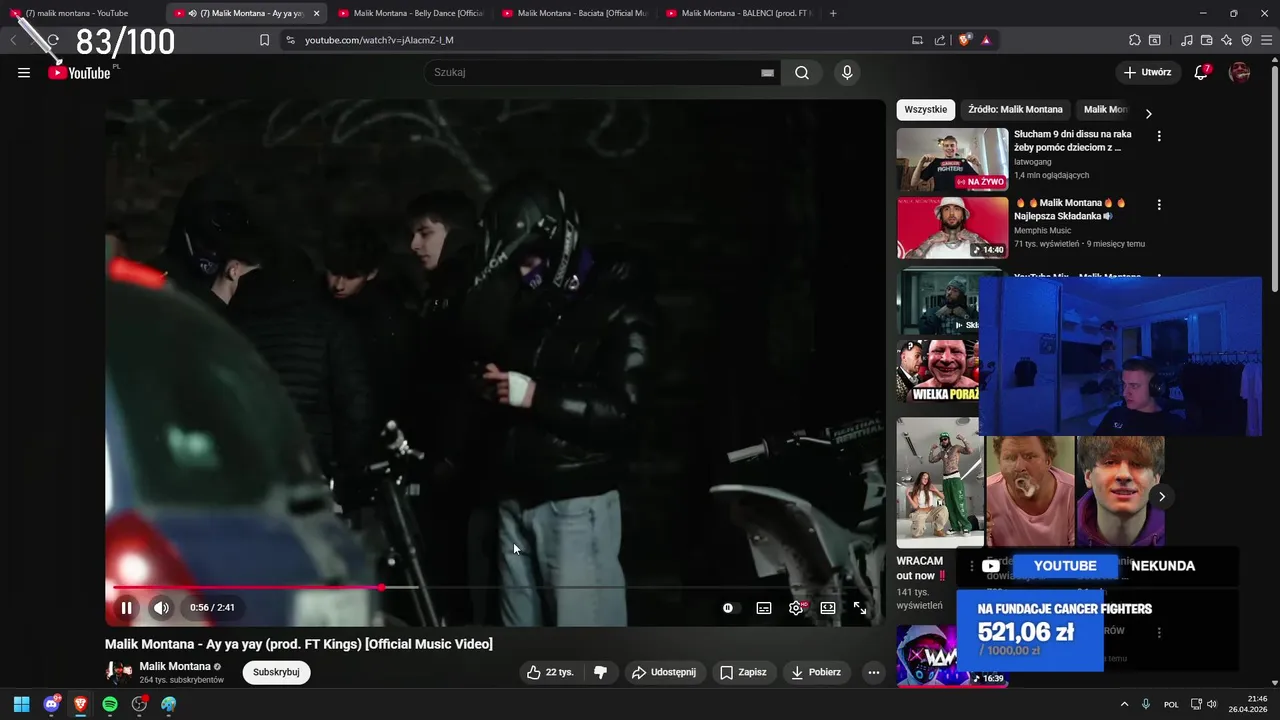Open options for Słucham 9 dni dissu video
Screen dimensions: 1280x720
(x=1159, y=136)
